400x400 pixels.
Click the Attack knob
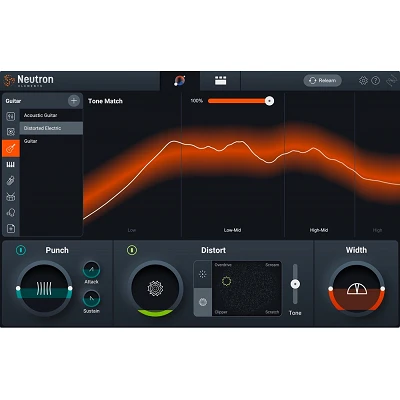(91, 269)
